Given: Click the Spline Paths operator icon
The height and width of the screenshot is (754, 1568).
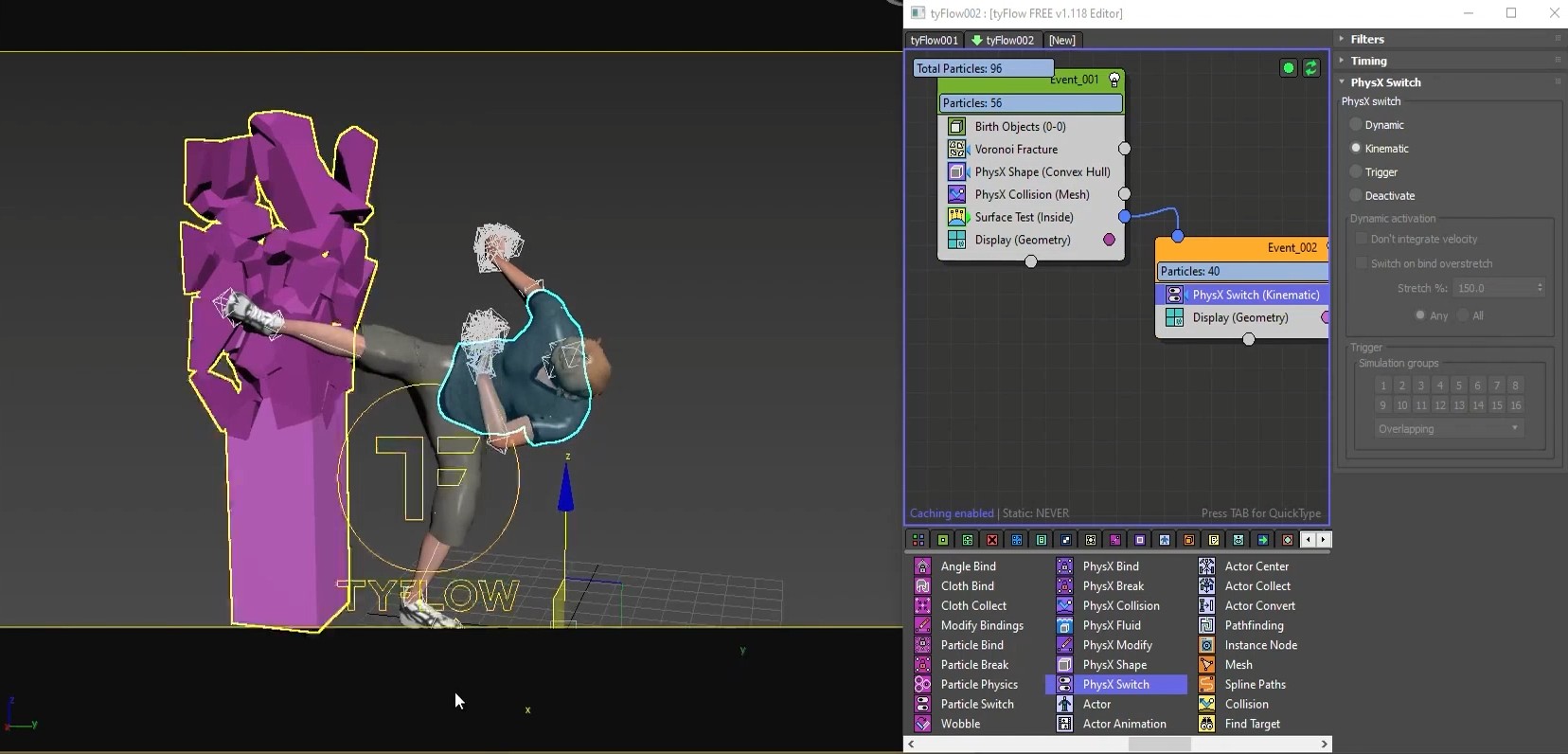Looking at the screenshot, I should [x=1206, y=684].
